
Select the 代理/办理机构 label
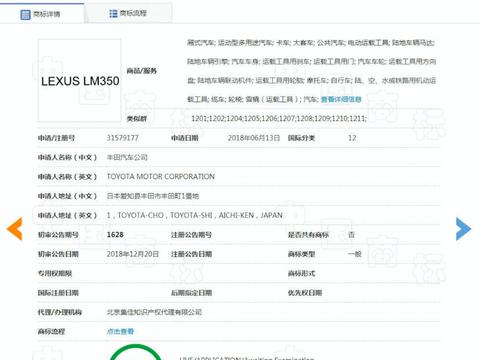[60, 312]
